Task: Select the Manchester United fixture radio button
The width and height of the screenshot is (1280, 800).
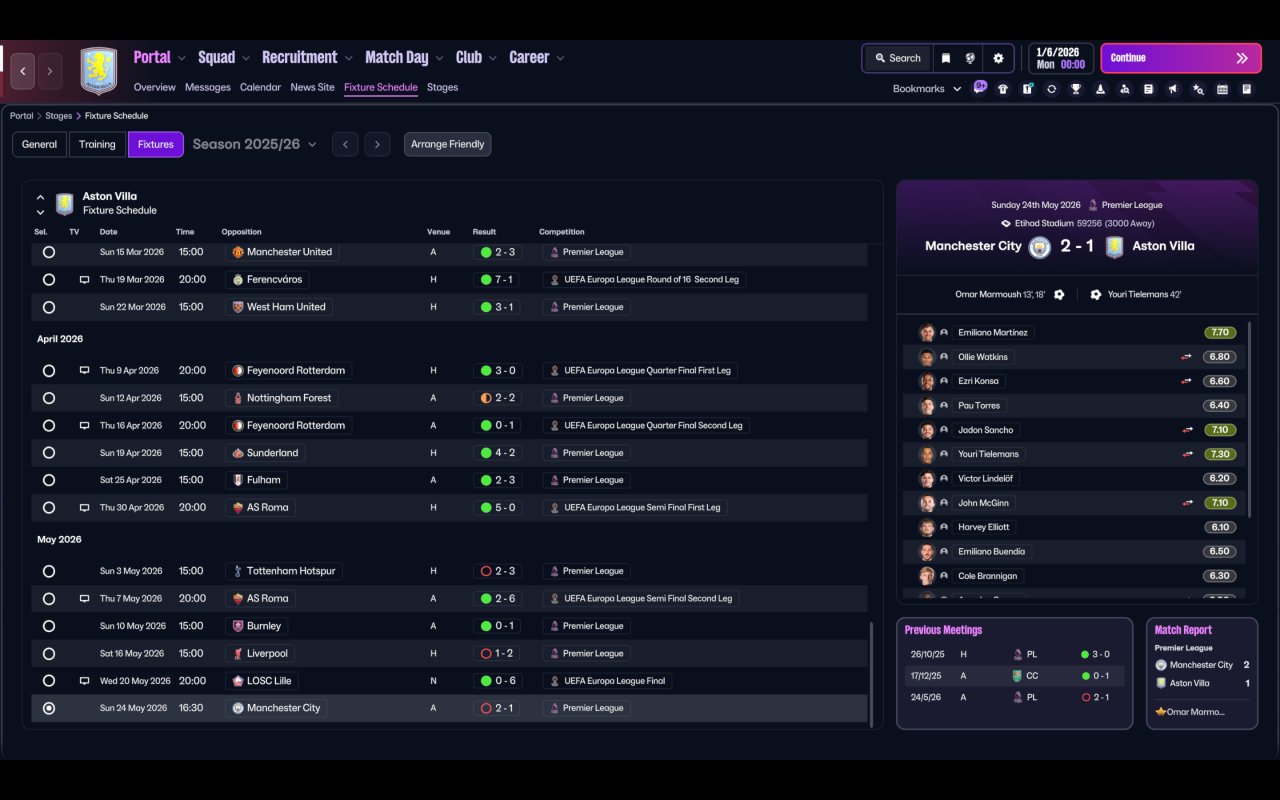Action: click(x=49, y=253)
